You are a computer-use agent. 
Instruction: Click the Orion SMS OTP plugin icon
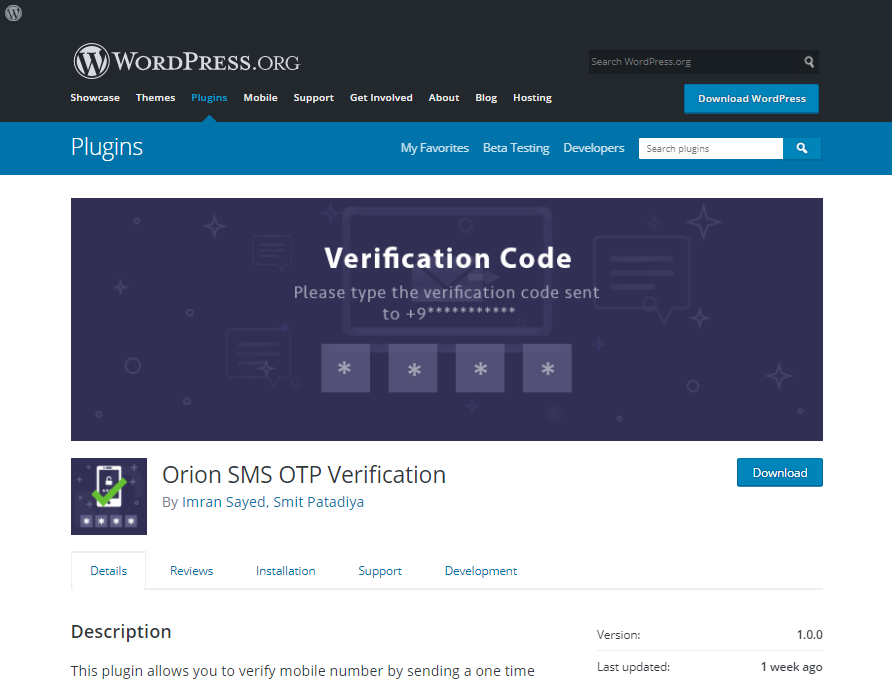(x=108, y=496)
